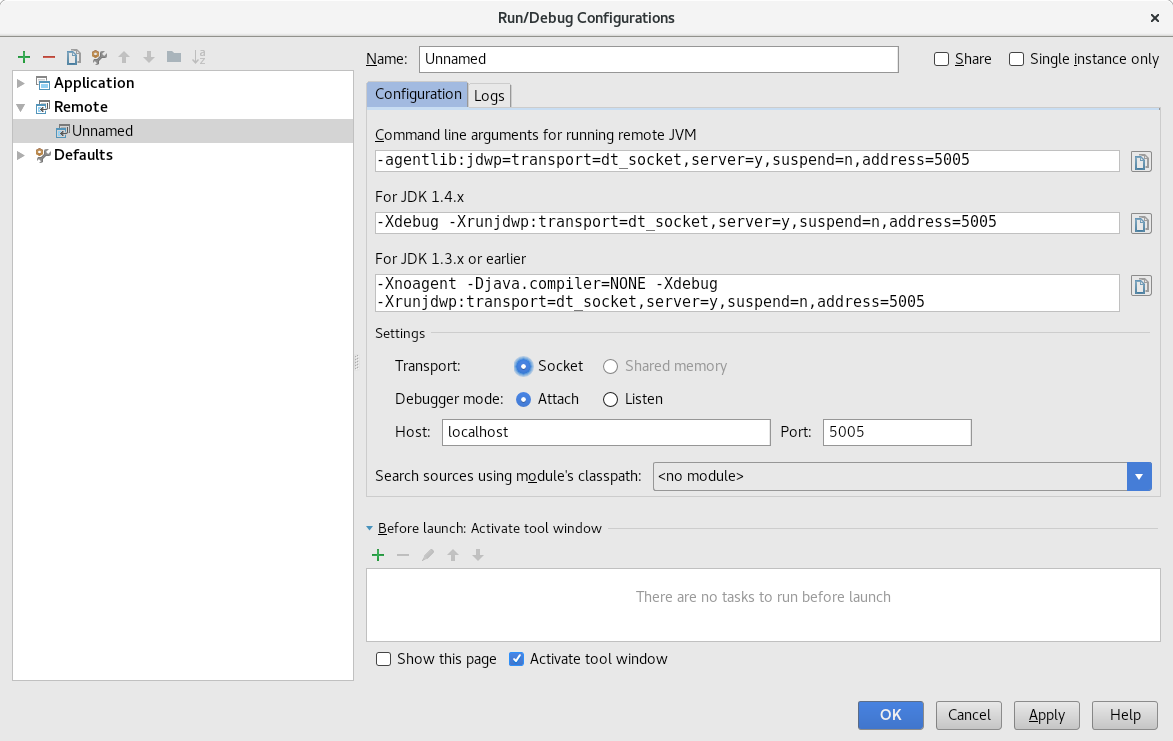Select the Listen debugger mode
Screen dimensions: 1173x741
tap(610, 399)
